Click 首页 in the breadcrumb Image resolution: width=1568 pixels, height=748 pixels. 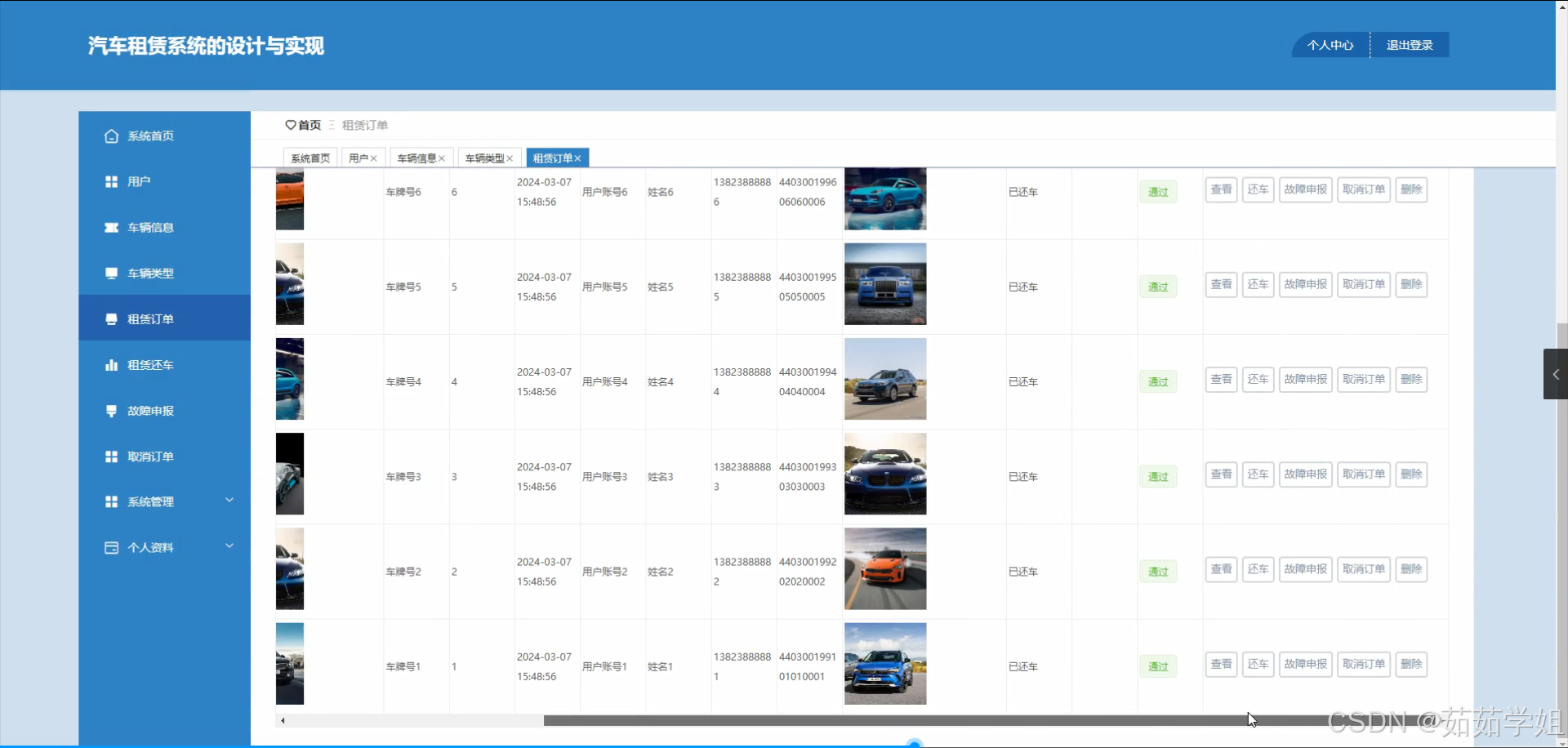tap(310, 125)
